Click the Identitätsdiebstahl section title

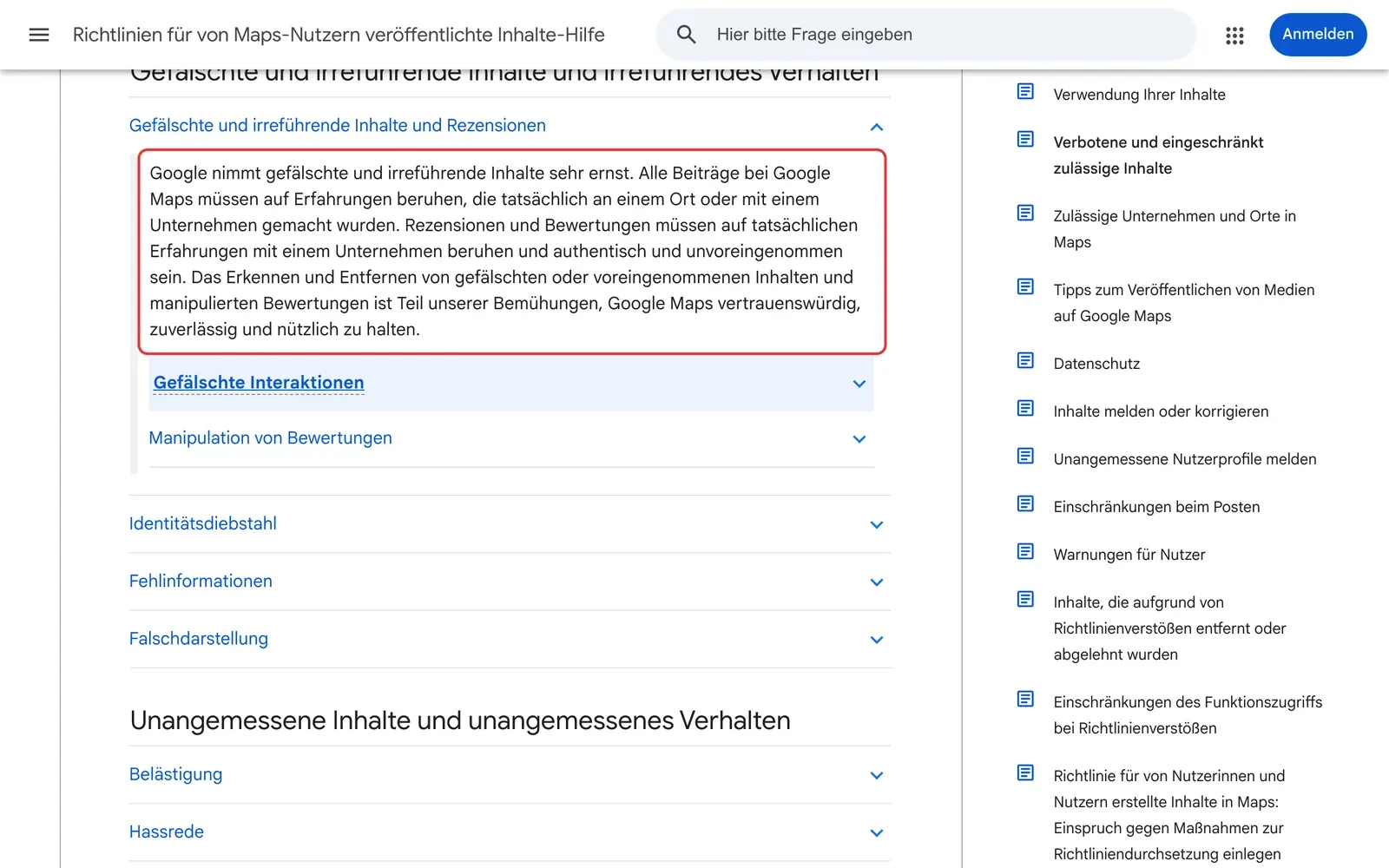[x=203, y=523]
